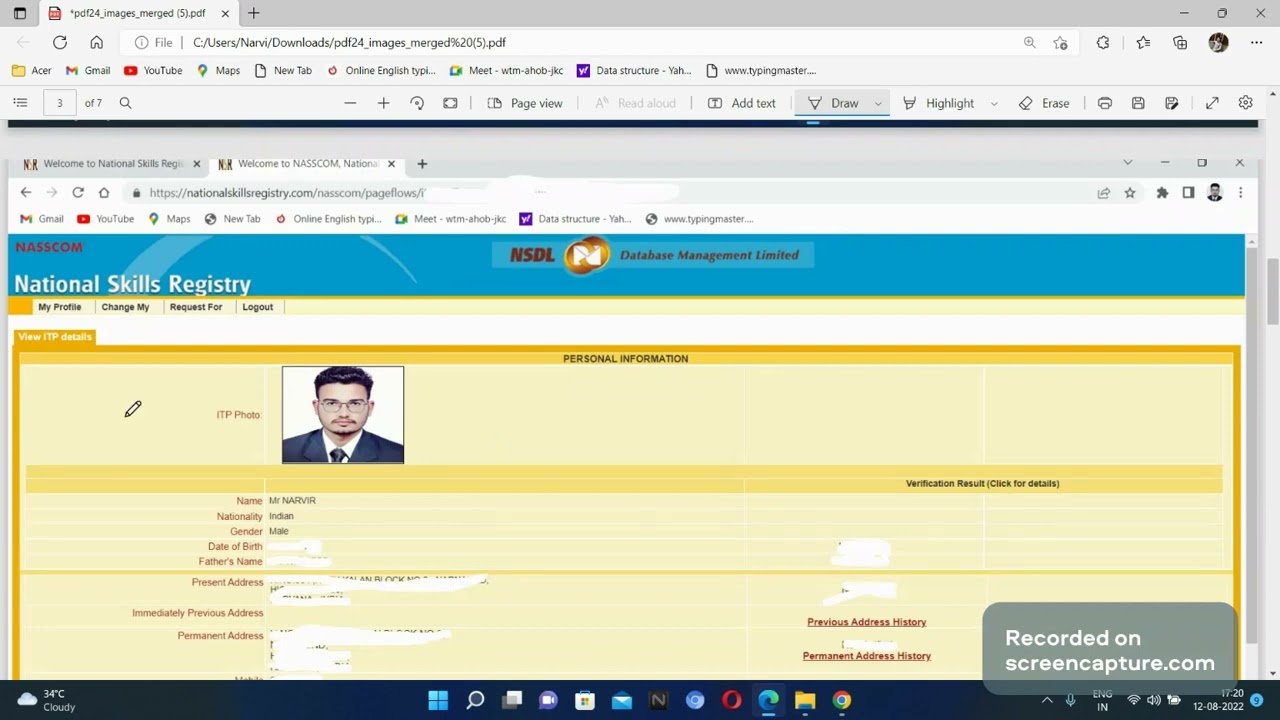Screen dimensions: 1280x720
Task: Show hidden system tray icons
Action: pyautogui.click(x=1047, y=700)
